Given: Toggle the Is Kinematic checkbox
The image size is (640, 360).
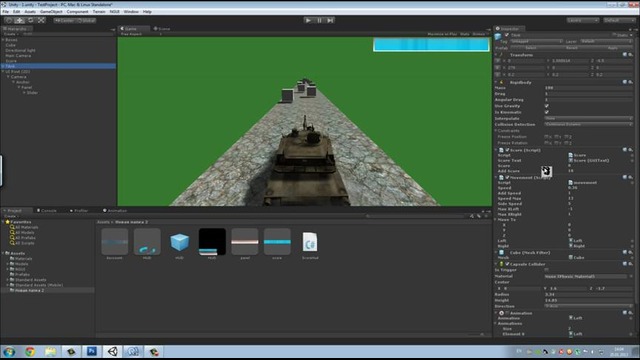Looking at the screenshot, I should coord(547,112).
